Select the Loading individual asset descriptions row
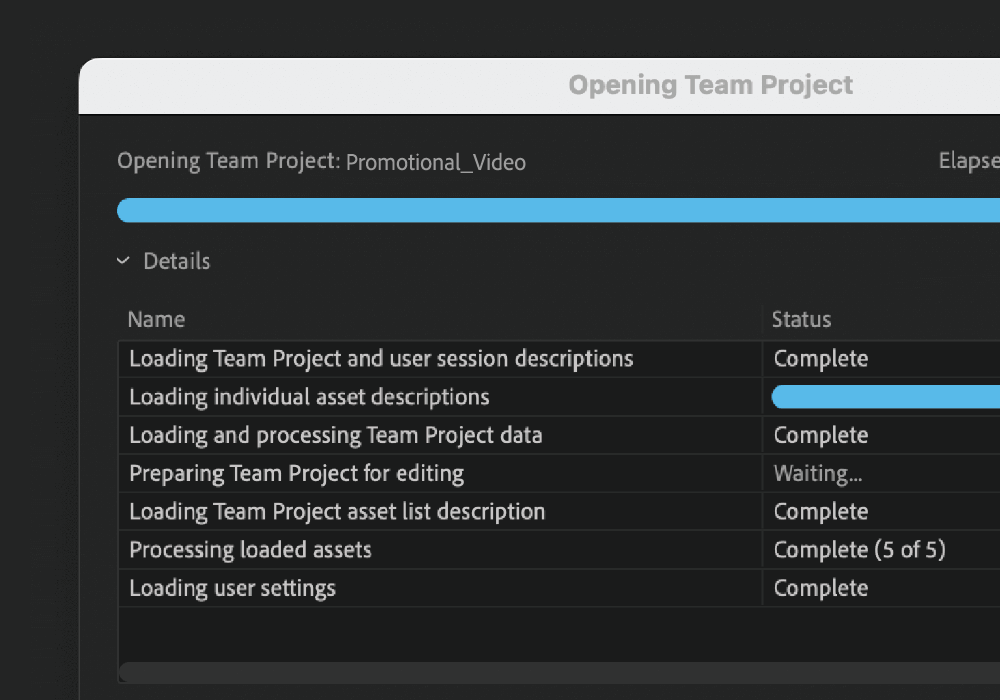 click(309, 397)
